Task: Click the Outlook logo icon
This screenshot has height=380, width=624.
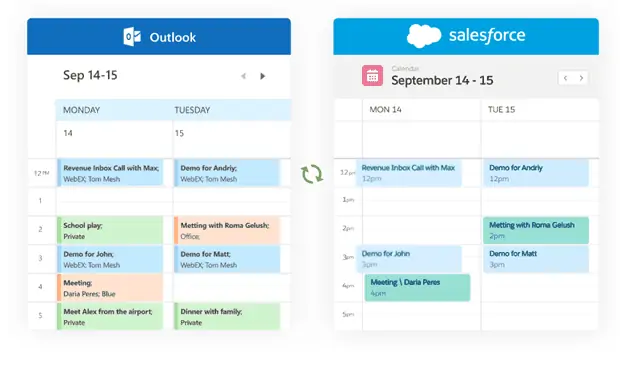Action: 132,37
